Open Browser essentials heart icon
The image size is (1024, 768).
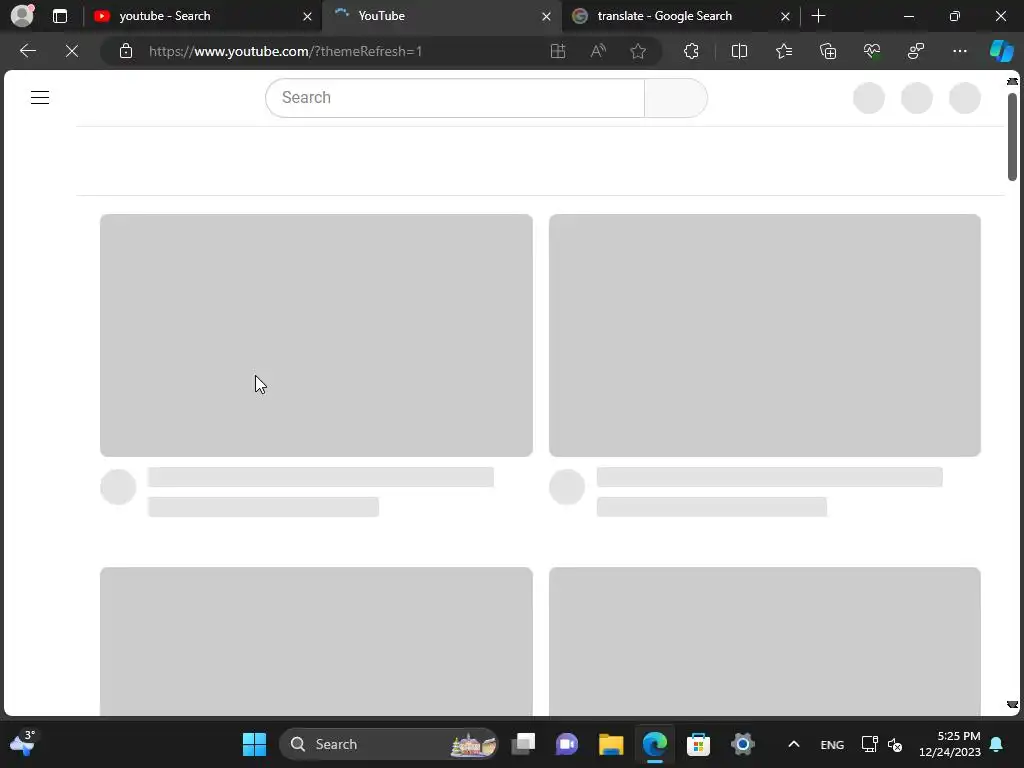click(872, 51)
